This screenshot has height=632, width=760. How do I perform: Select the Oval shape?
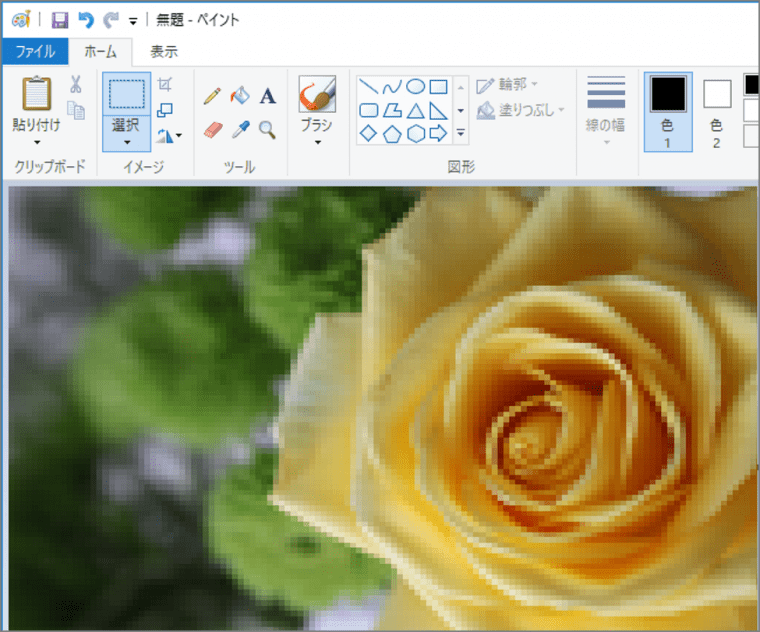(x=415, y=87)
